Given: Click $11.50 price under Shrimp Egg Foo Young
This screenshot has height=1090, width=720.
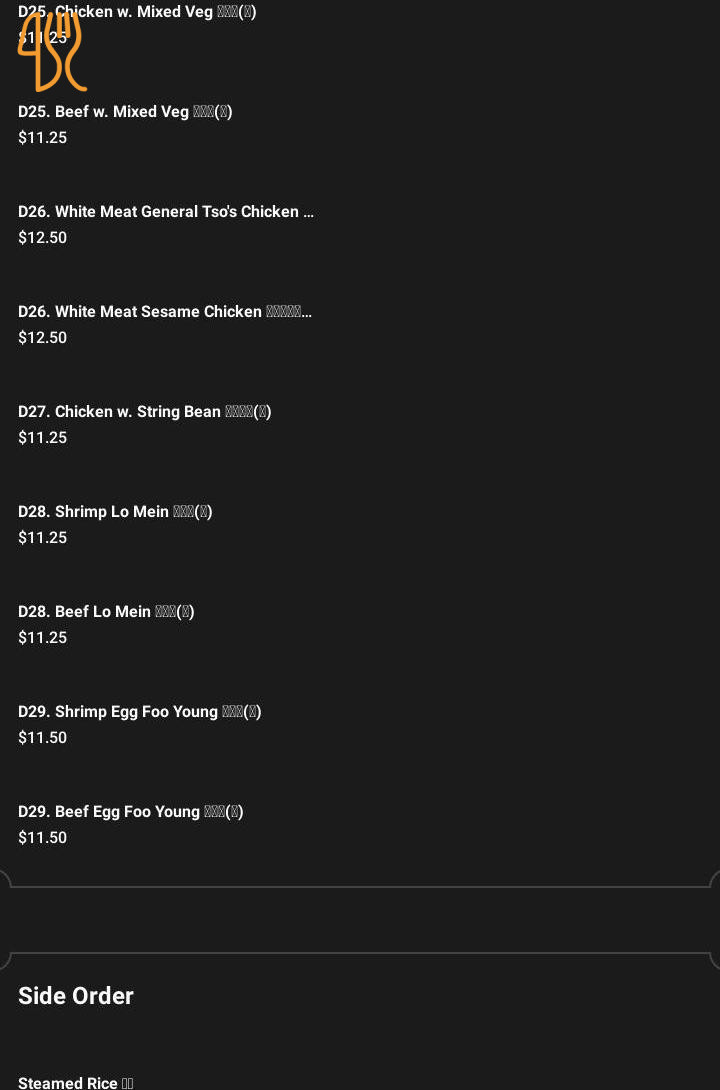Looking at the screenshot, I should pos(43,738).
